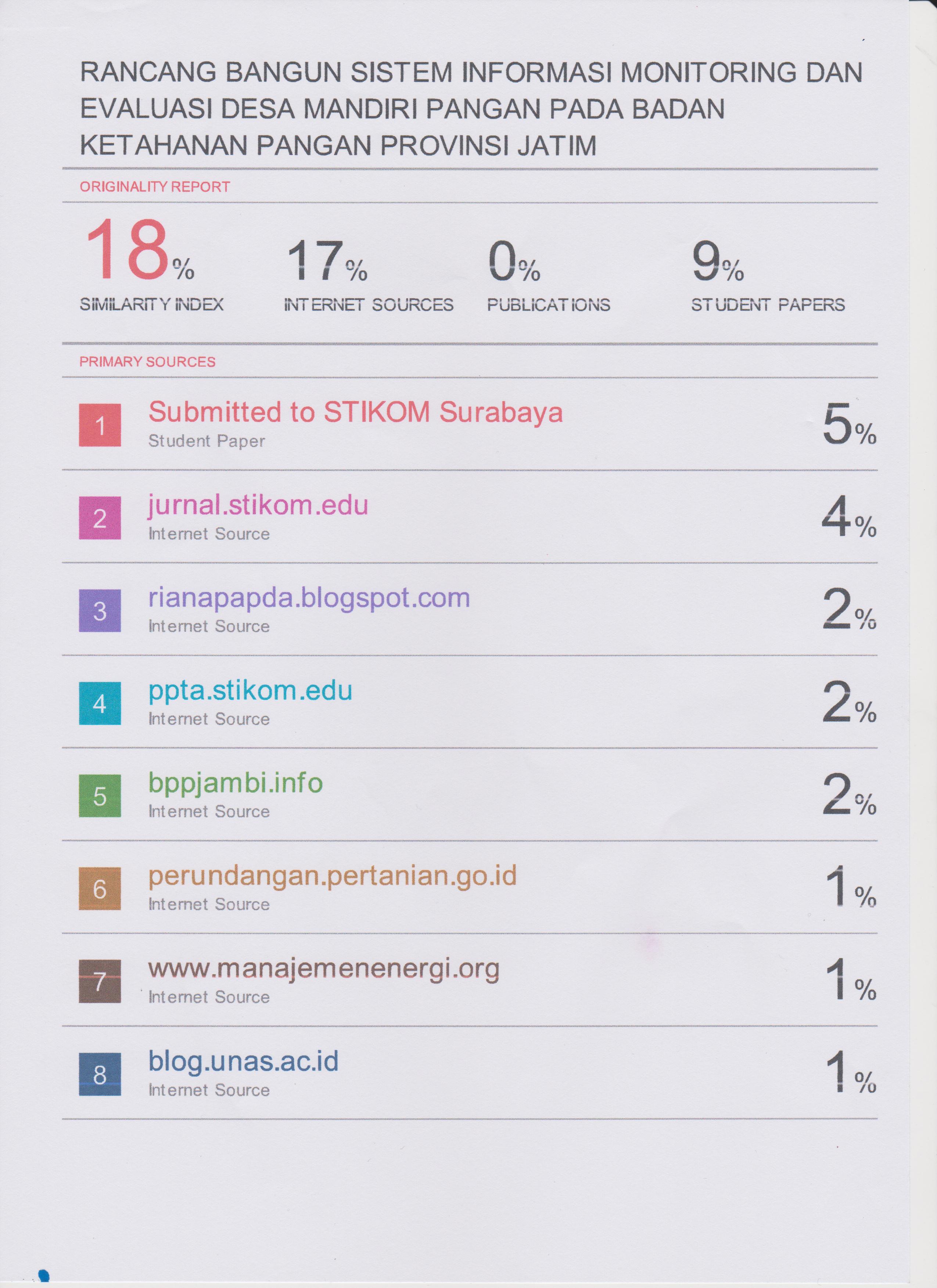Click the orange number 6 source badge

100,888
